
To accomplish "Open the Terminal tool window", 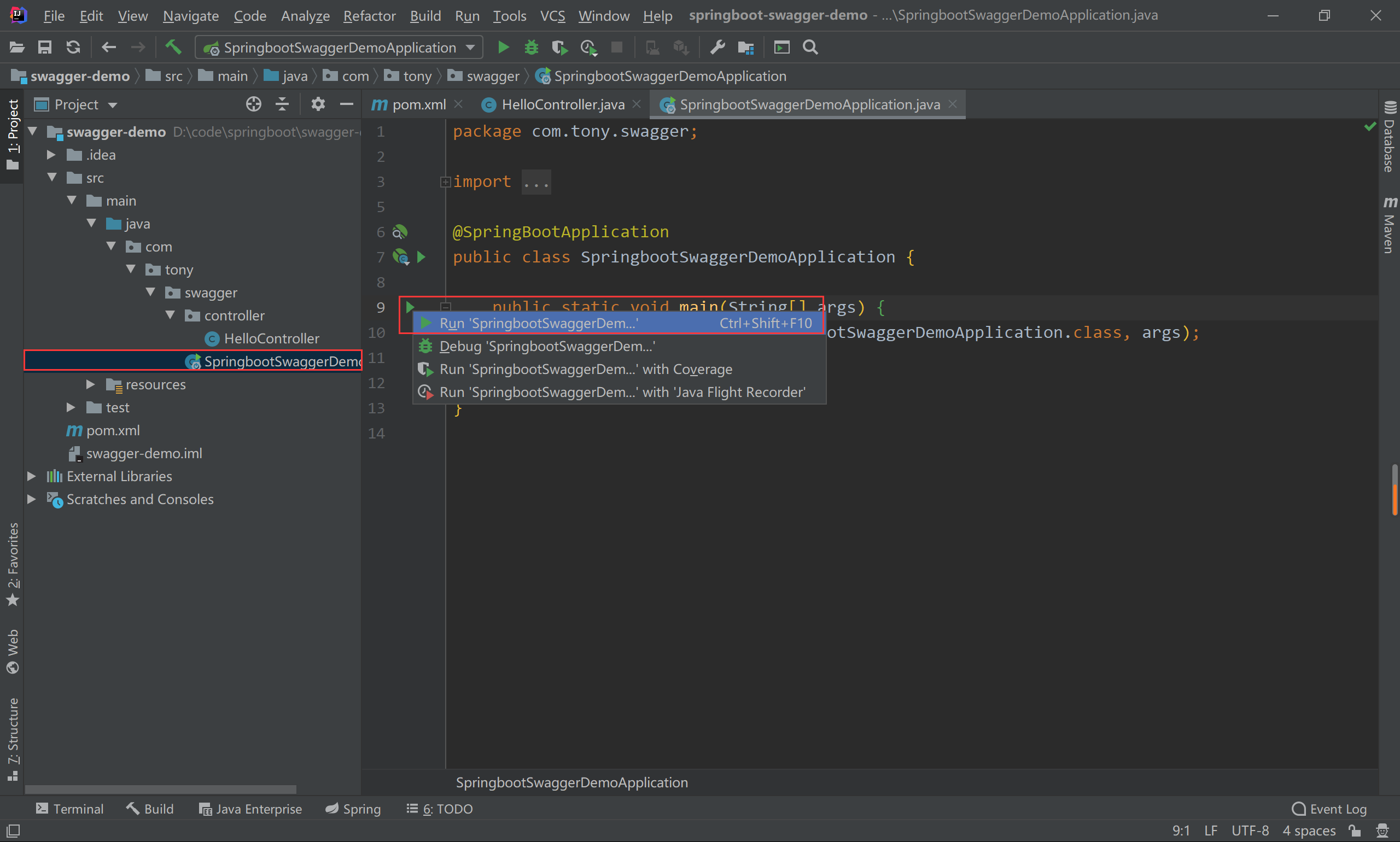I will [69, 809].
